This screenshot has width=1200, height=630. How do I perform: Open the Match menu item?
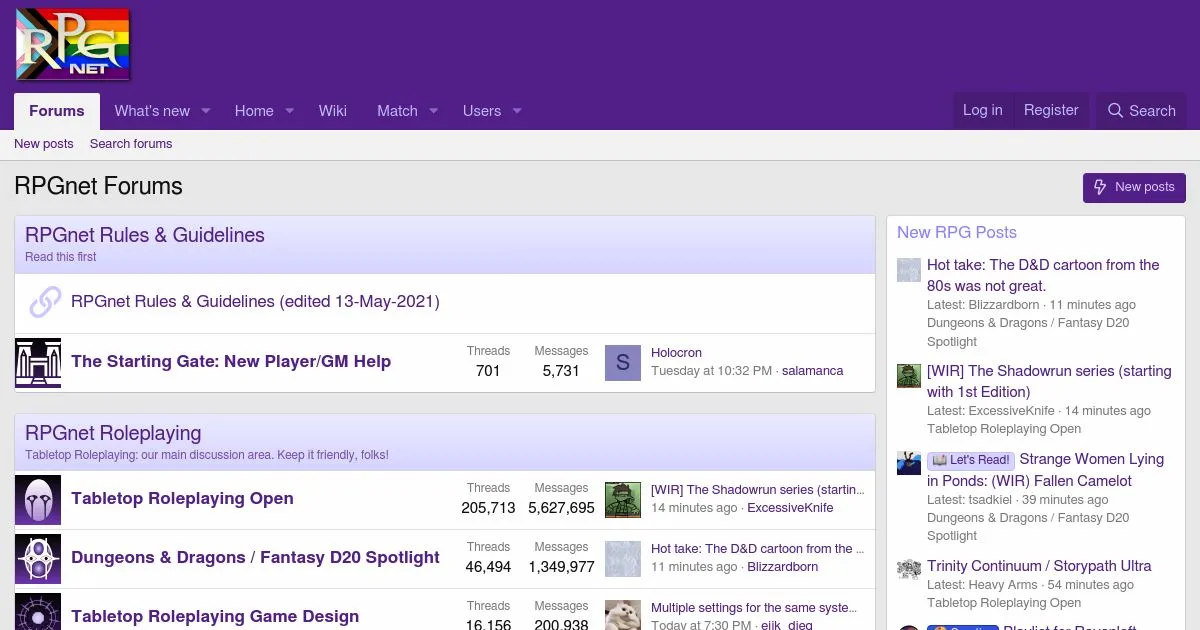tap(397, 111)
